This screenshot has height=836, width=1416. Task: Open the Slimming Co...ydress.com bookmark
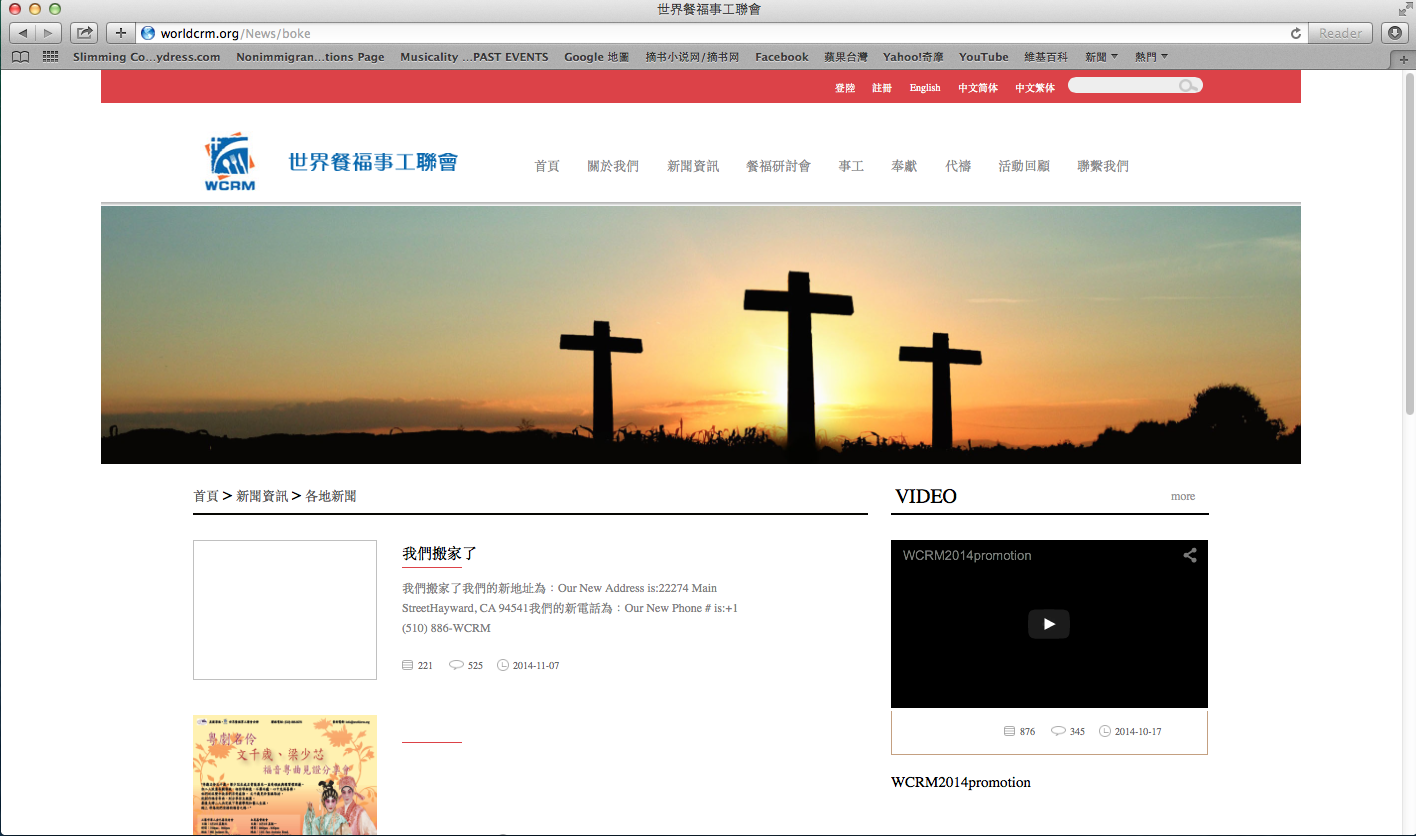(x=147, y=57)
